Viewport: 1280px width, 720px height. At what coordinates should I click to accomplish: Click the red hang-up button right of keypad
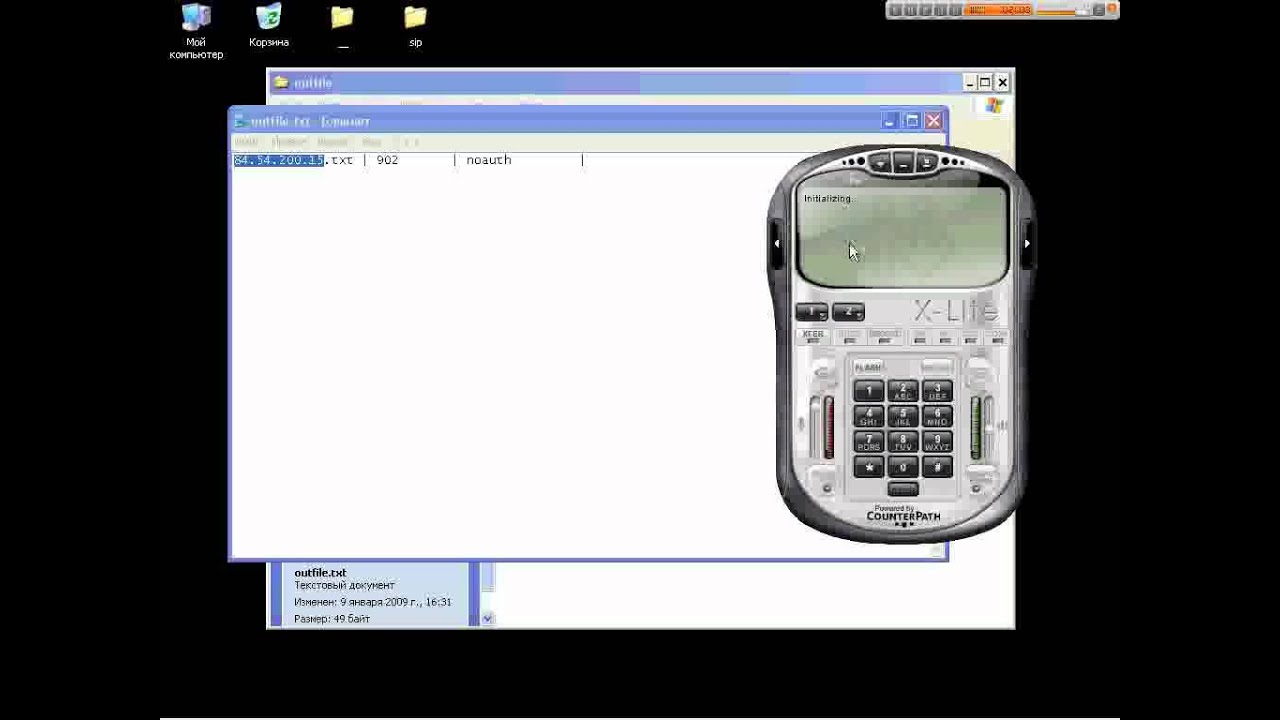click(x=979, y=373)
